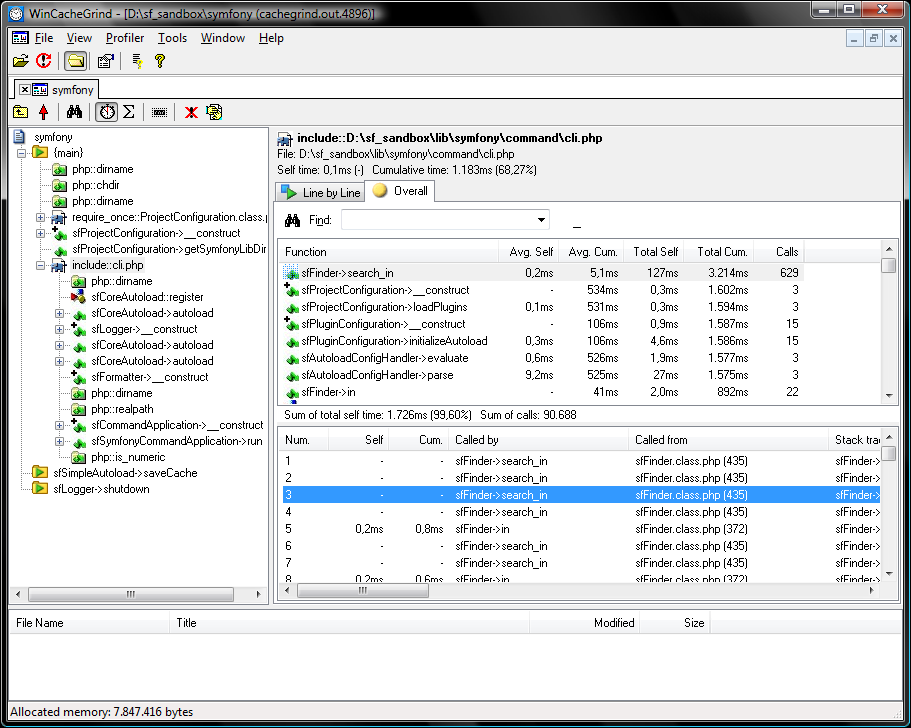911x728 pixels.
Task: Click the red X icon in toolbar
Action: pyautogui.click(x=190, y=112)
